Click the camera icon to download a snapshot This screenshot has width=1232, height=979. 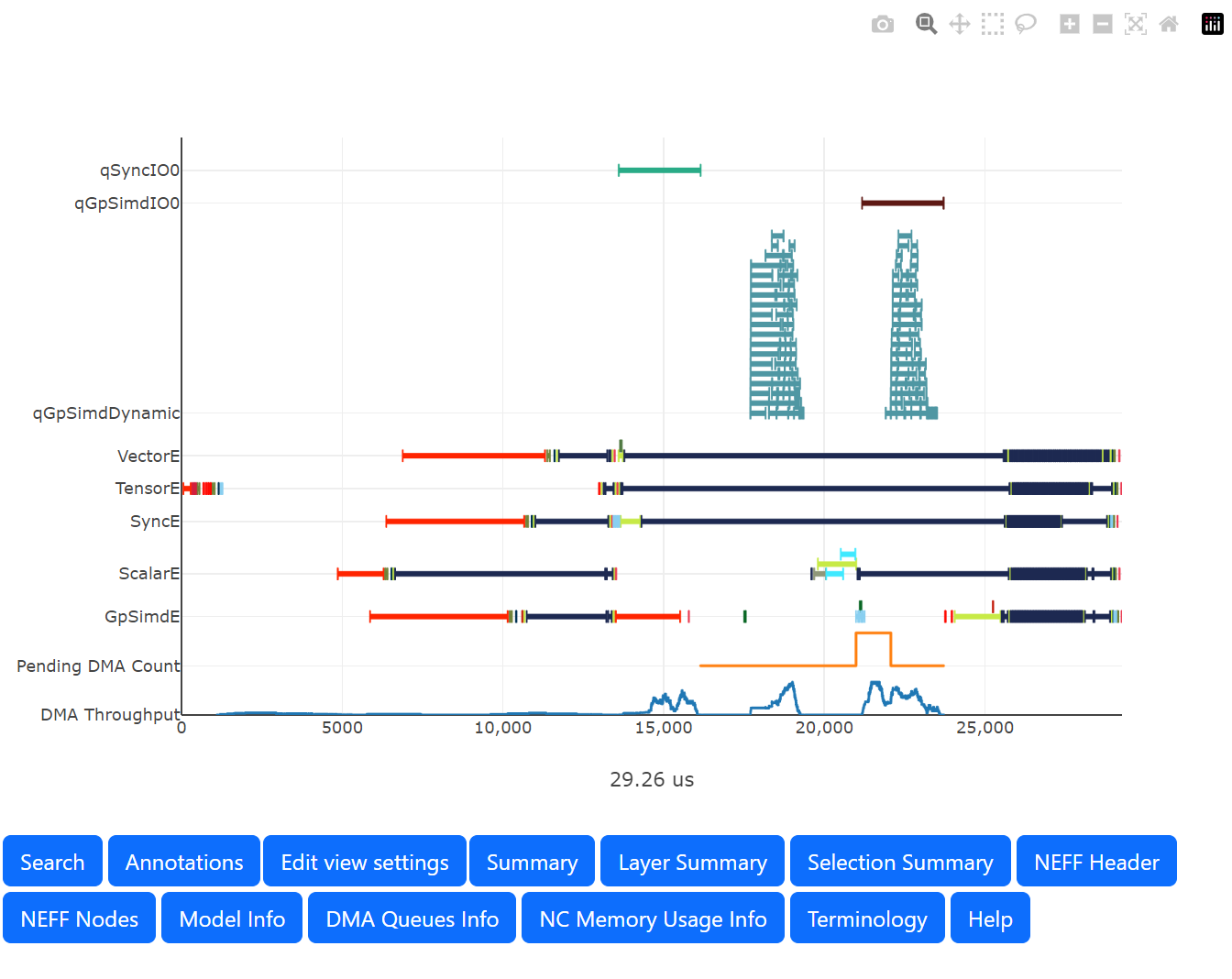(882, 24)
